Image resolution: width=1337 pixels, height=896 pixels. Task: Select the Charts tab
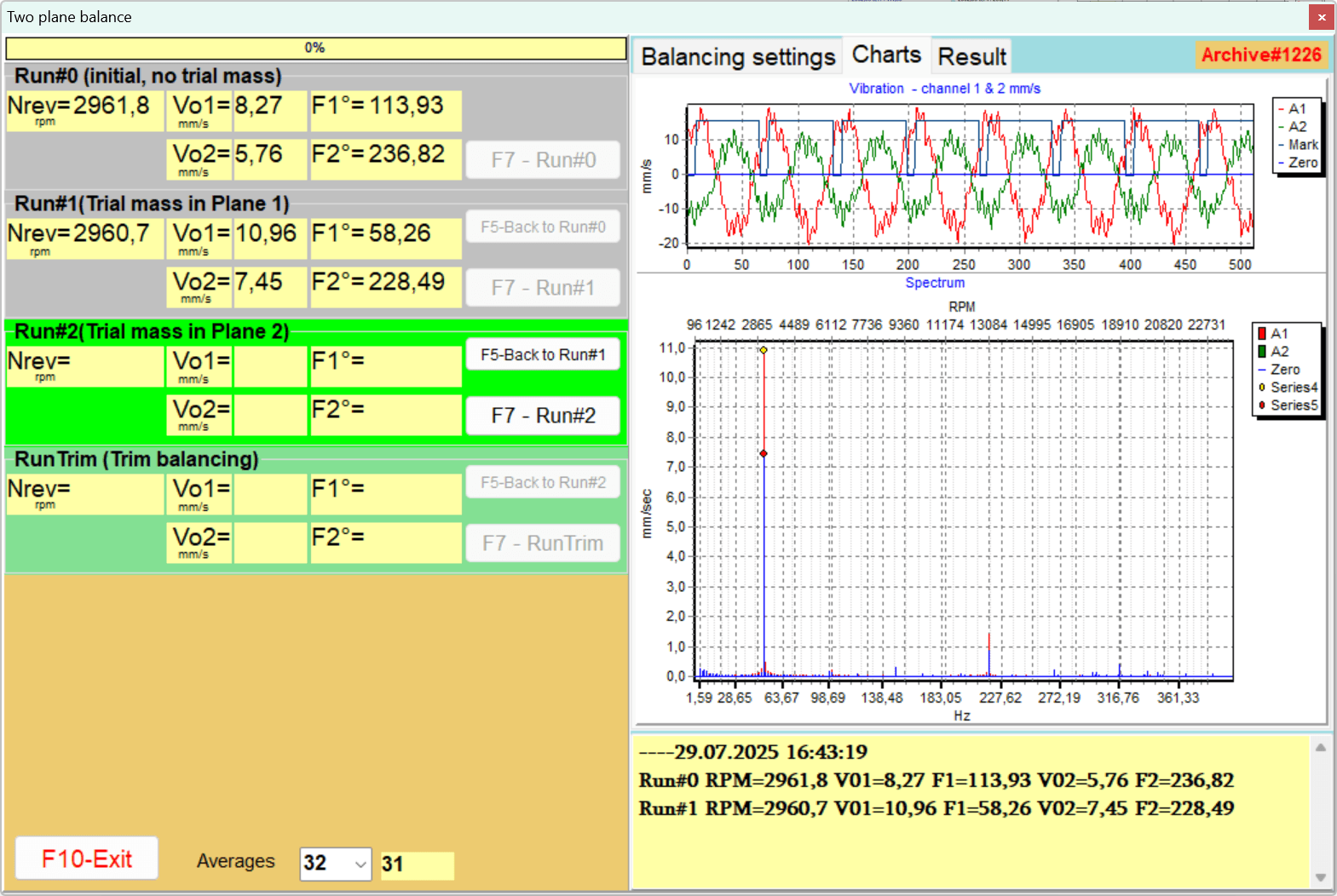[886, 55]
